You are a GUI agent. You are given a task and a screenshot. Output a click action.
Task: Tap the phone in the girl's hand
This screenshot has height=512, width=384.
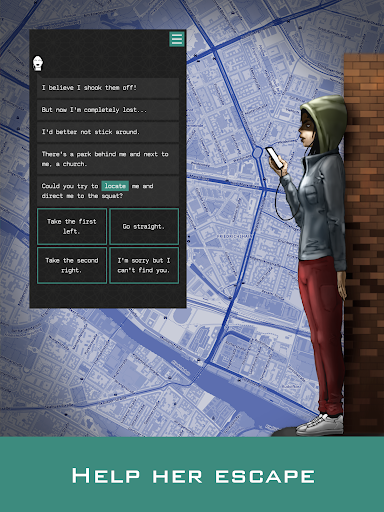[x=275, y=158]
